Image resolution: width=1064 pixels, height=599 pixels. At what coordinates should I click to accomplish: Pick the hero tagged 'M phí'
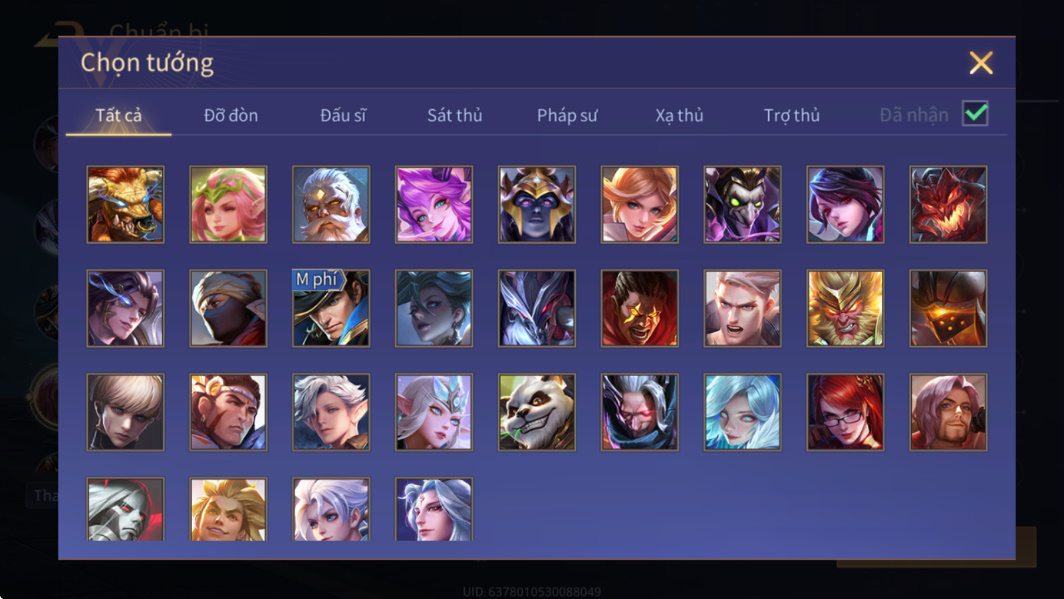pos(331,308)
